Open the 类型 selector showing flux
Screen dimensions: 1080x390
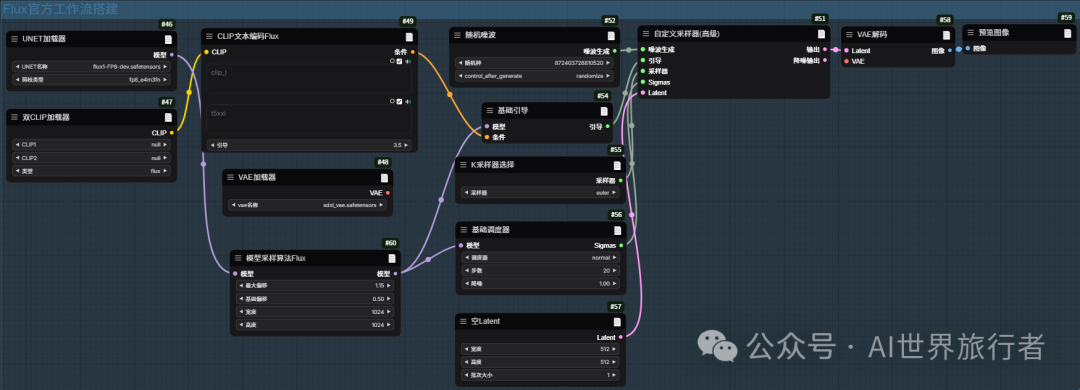pos(92,170)
